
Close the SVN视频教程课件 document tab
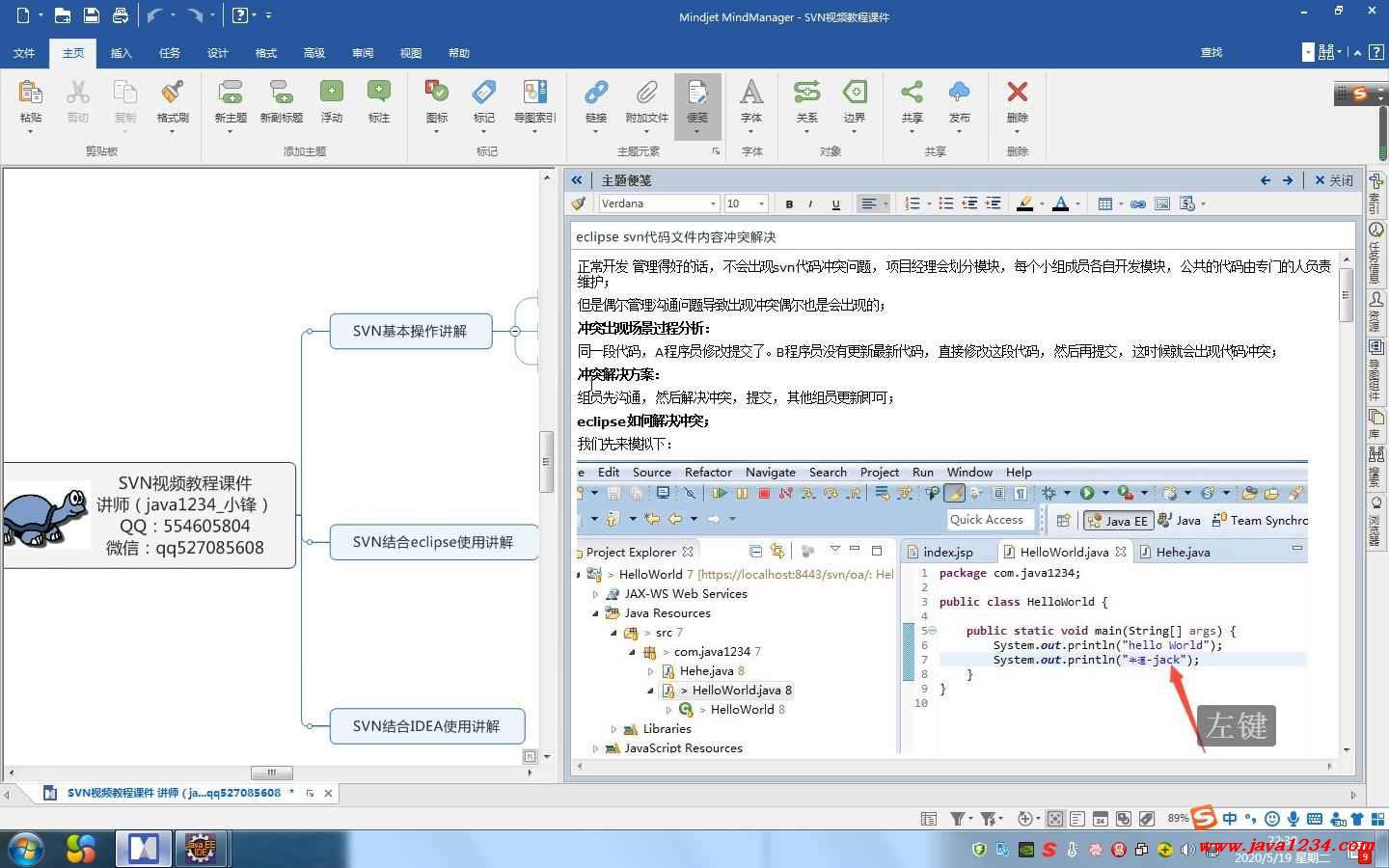coord(328,793)
